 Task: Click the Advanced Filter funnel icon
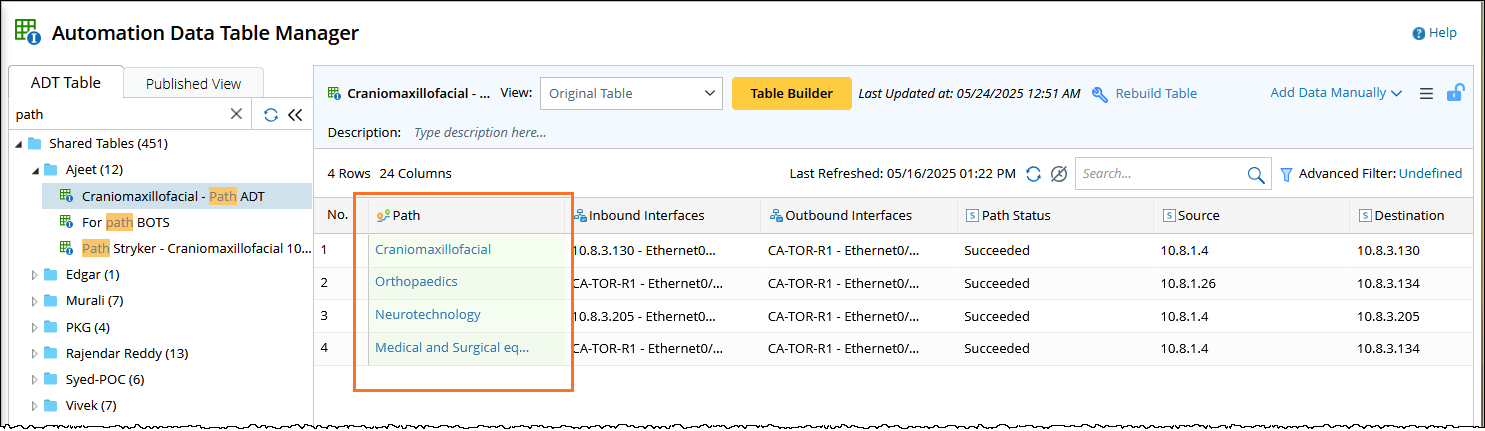click(x=1287, y=174)
